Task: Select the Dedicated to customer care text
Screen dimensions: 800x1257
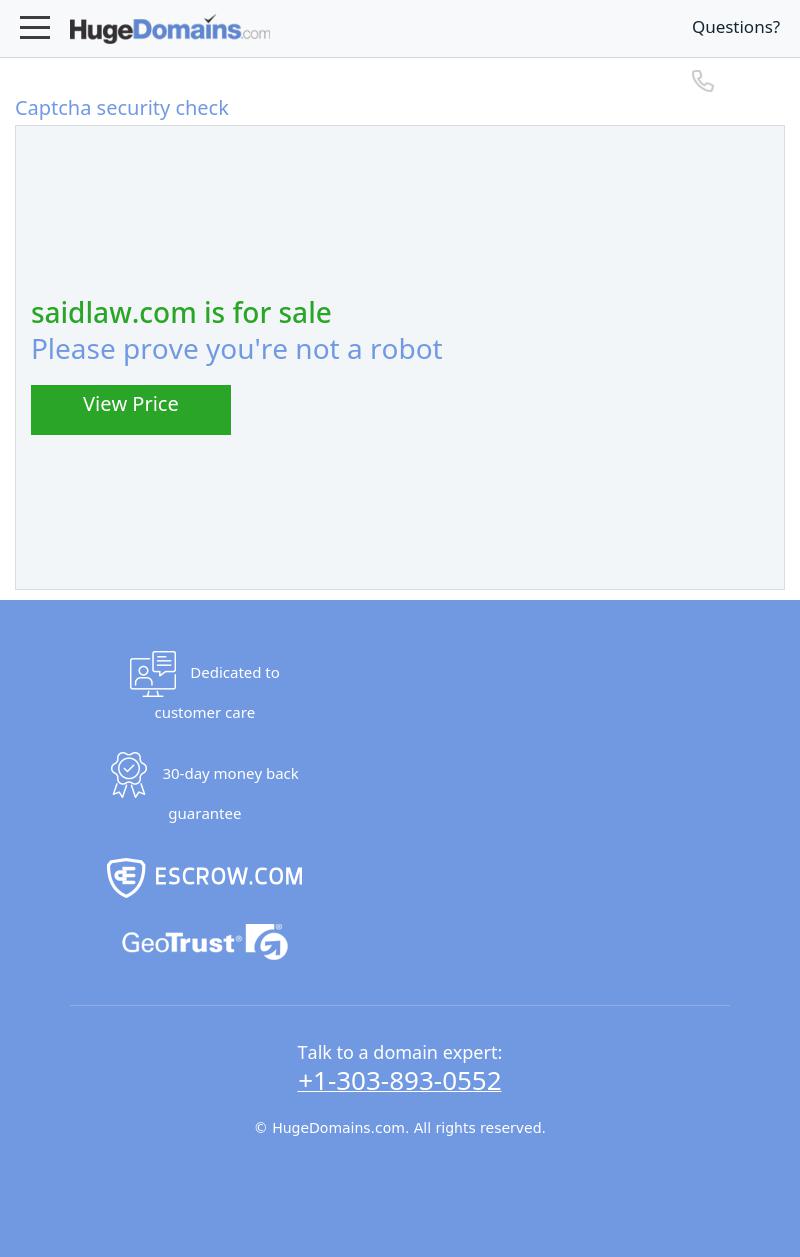Action: tap(217, 692)
